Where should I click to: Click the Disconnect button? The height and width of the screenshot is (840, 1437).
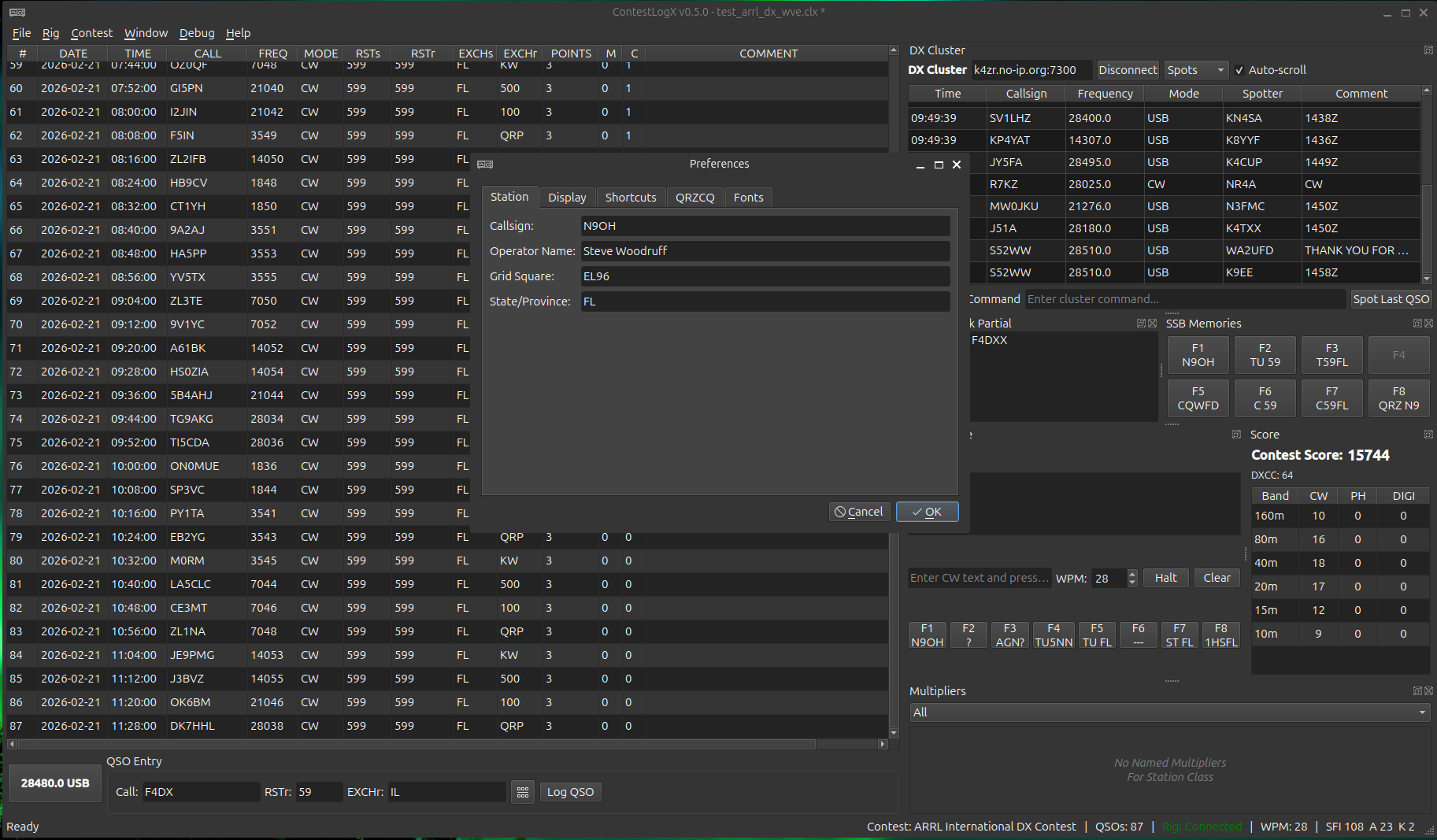click(1128, 69)
